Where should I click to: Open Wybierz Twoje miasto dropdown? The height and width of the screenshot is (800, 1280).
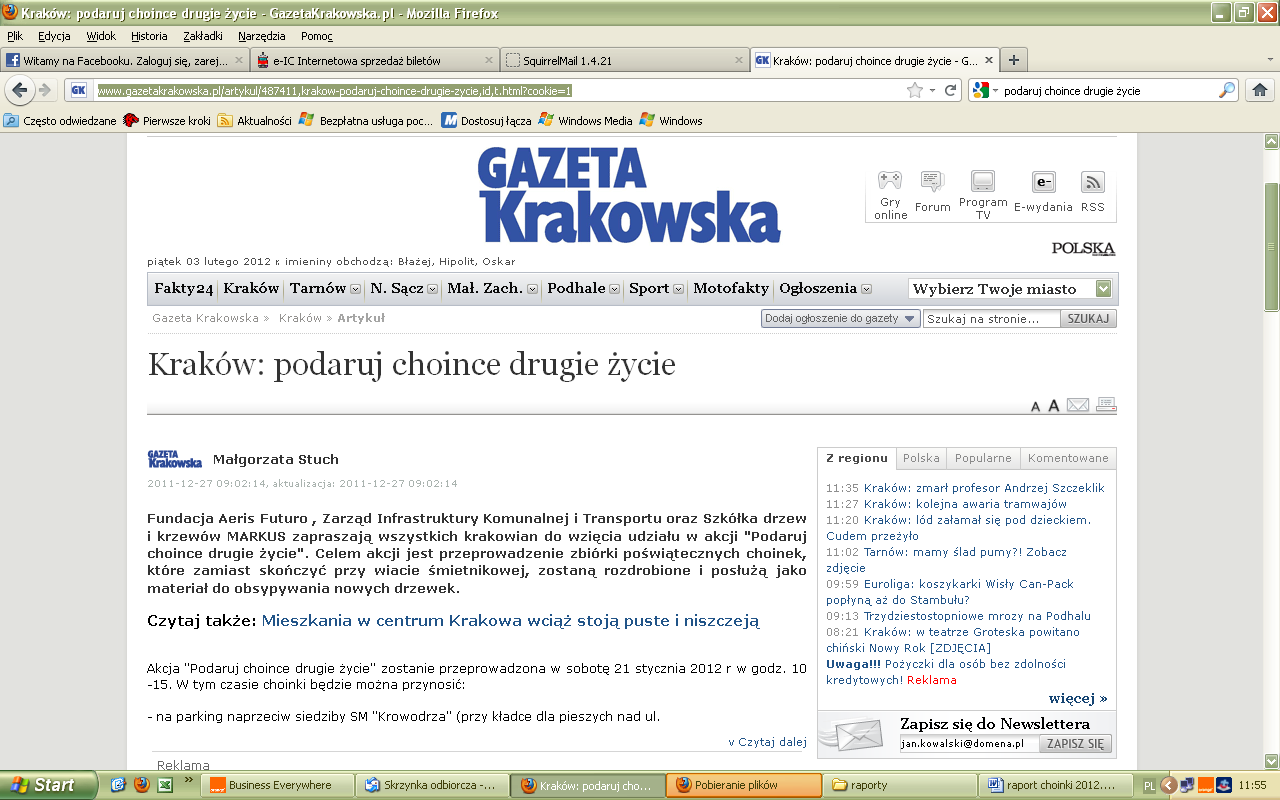pos(1010,289)
